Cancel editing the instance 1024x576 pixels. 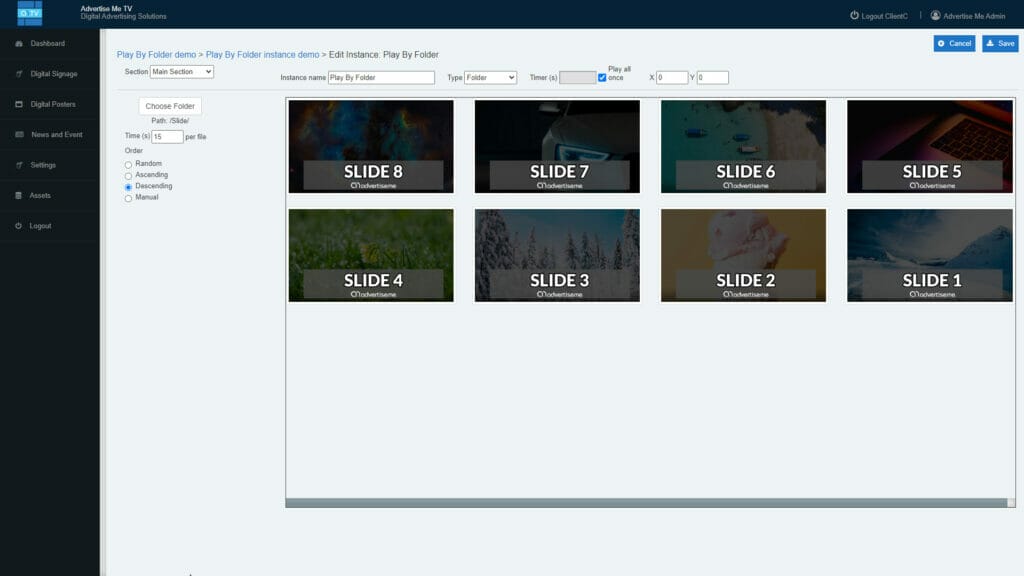(x=952, y=44)
